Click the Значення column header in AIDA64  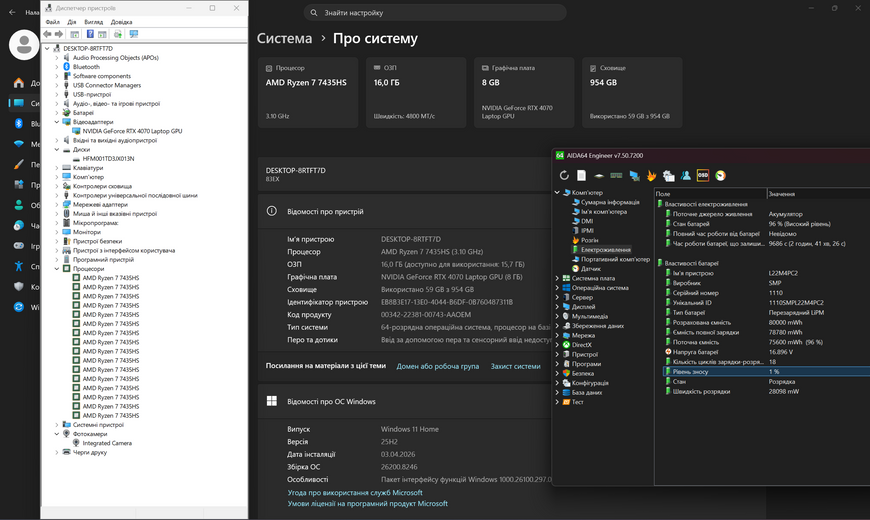point(818,194)
